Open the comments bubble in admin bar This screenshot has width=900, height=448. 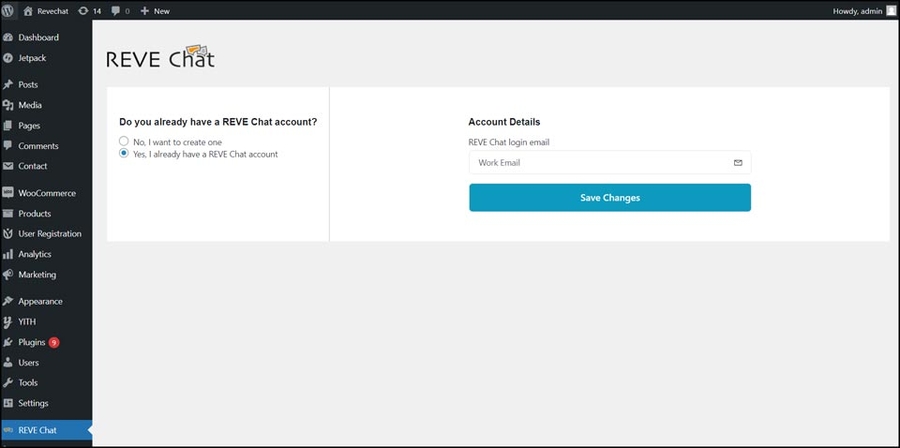pos(121,11)
